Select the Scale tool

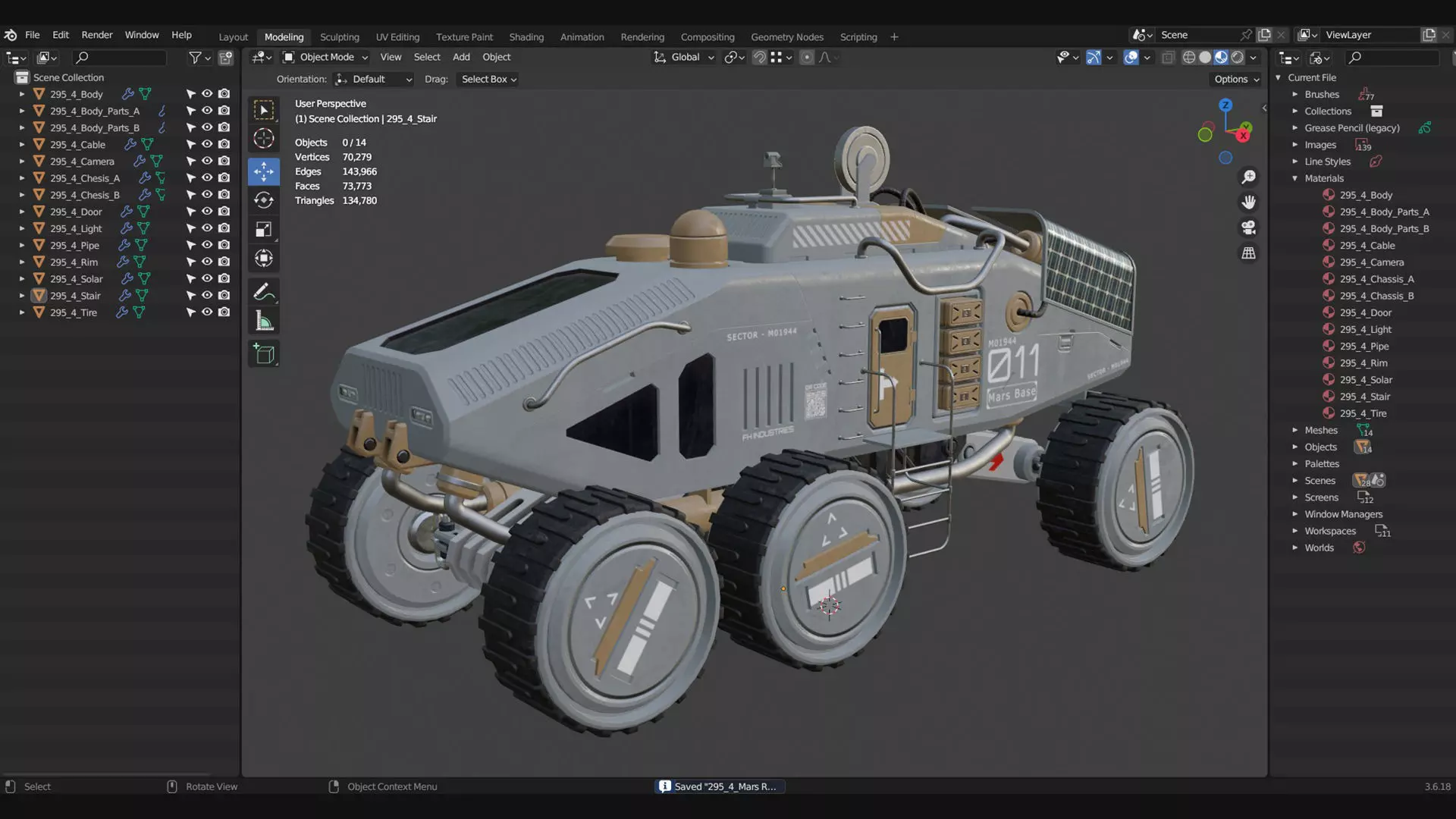point(263,229)
